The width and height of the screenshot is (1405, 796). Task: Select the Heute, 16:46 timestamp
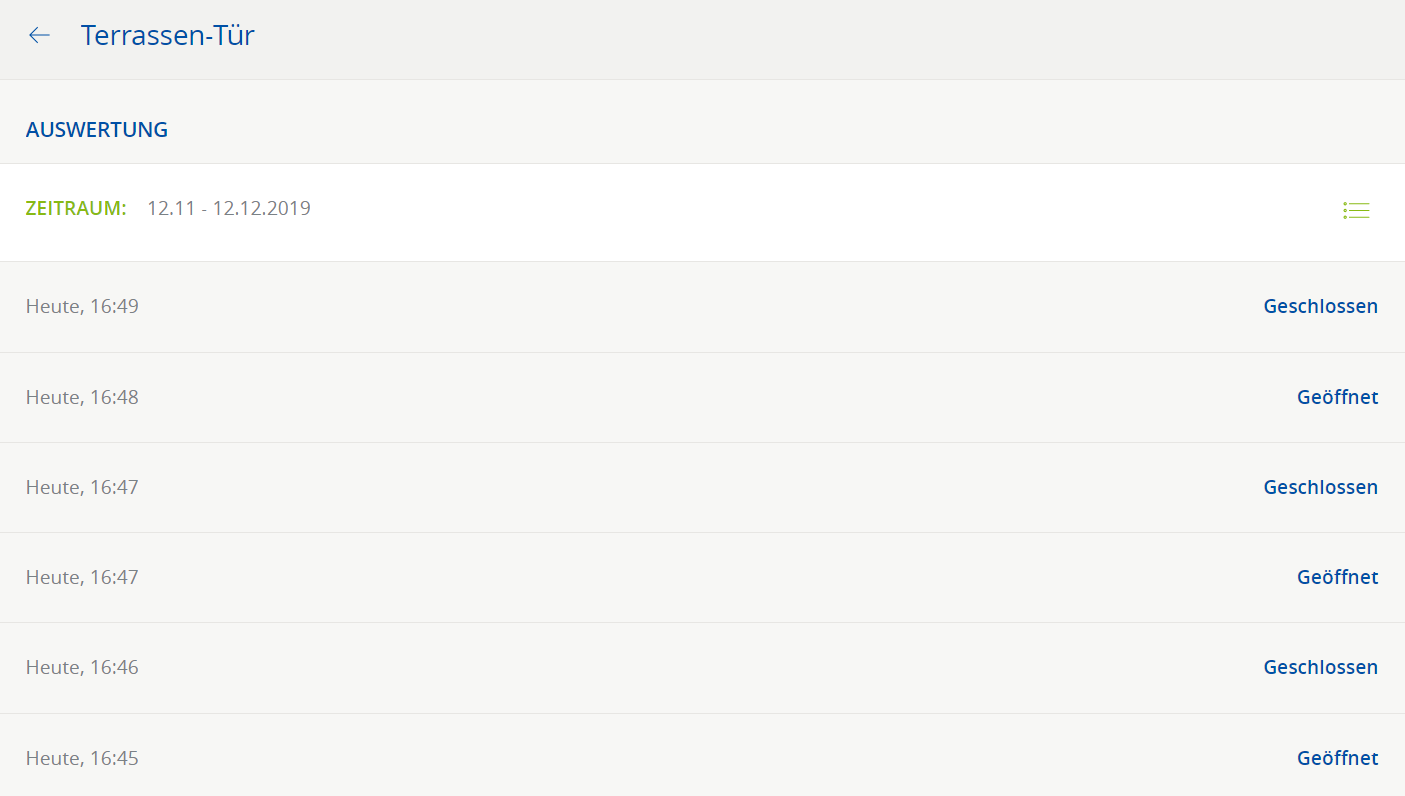coord(82,668)
